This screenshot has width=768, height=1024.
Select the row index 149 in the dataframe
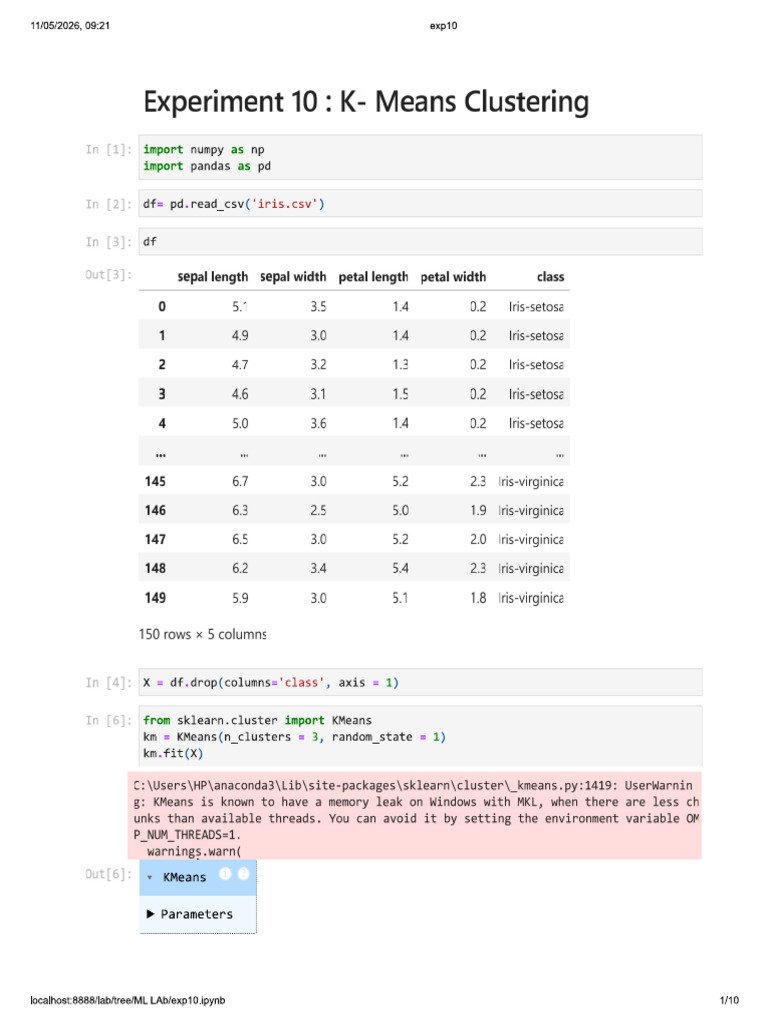155,598
